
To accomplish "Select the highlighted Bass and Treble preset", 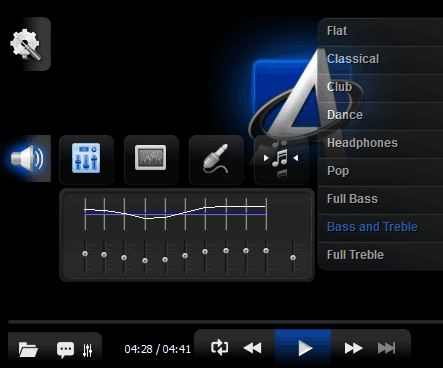I will [381, 227].
